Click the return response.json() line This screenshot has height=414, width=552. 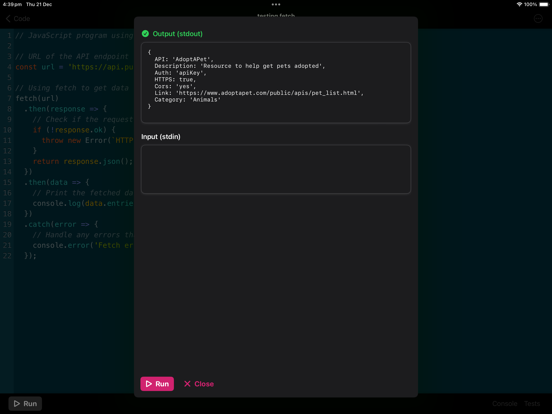tap(83, 162)
